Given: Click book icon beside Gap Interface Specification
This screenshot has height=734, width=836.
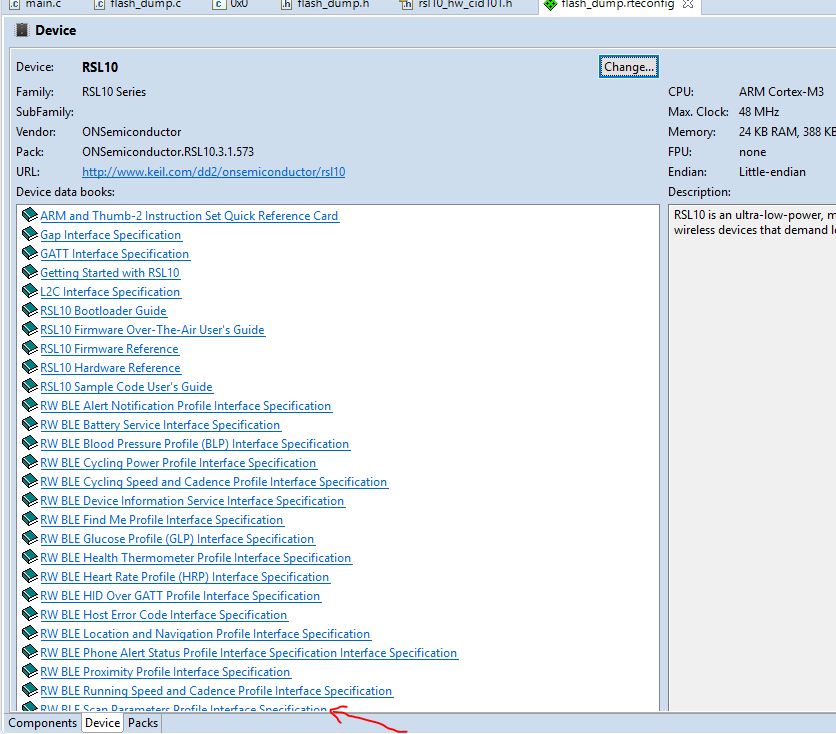Looking at the screenshot, I should coord(29,234).
